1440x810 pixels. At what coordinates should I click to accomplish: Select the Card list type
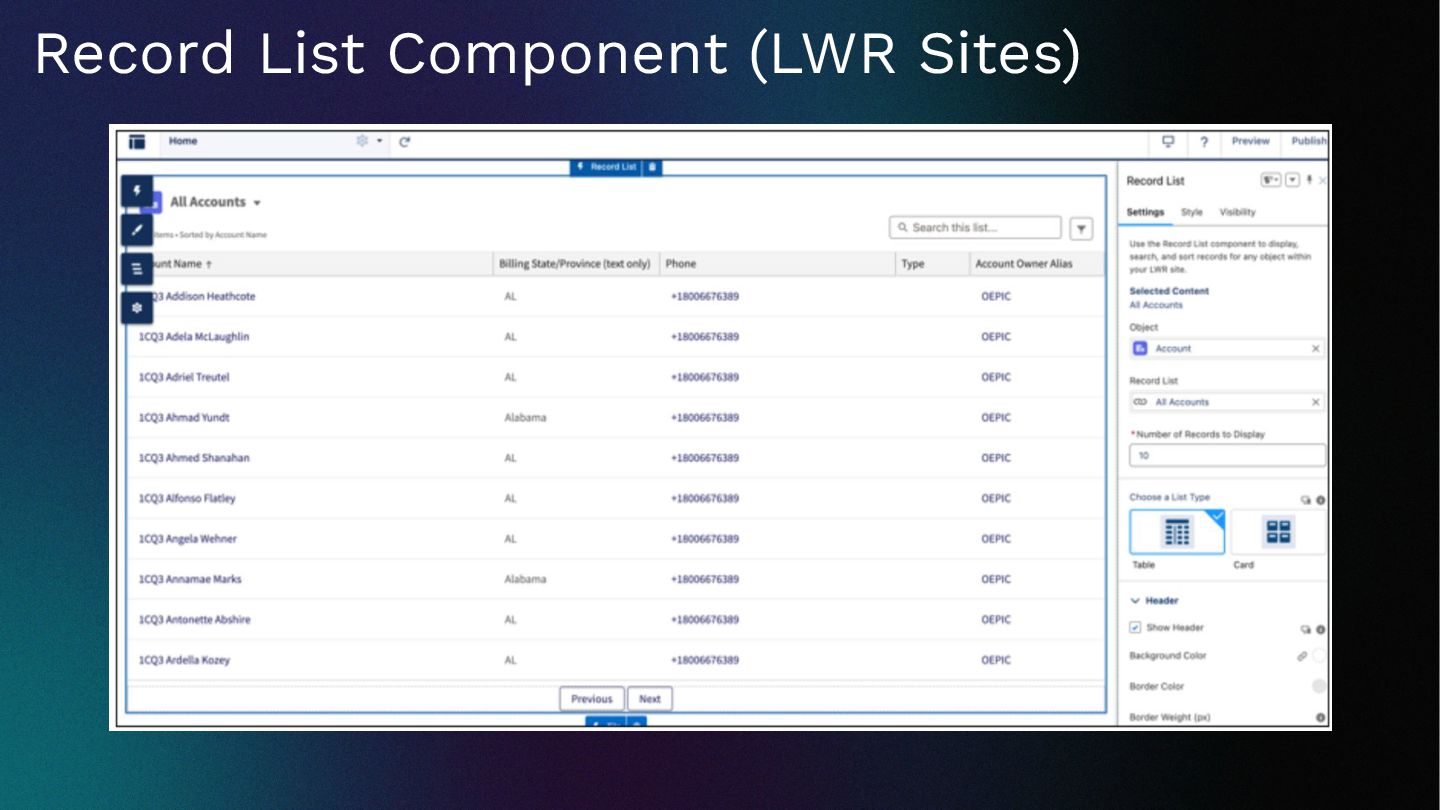pyautogui.click(x=1278, y=532)
